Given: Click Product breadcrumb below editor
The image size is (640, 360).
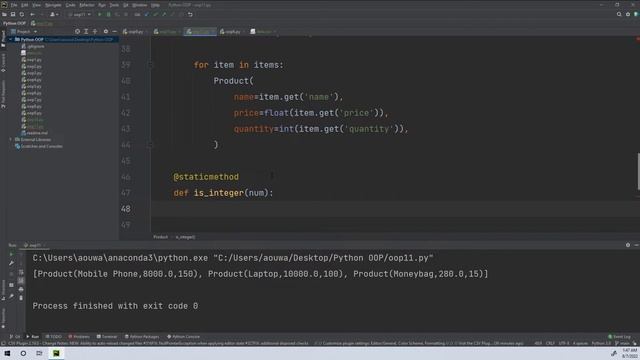Looking at the screenshot, I should (160, 237).
